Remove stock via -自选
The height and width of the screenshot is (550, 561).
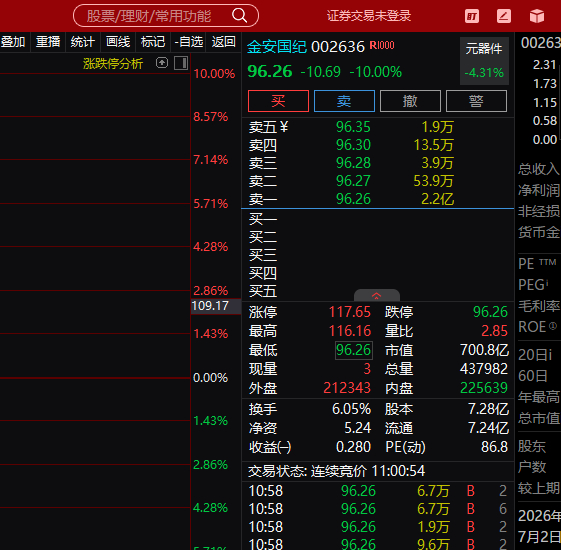(x=188, y=42)
